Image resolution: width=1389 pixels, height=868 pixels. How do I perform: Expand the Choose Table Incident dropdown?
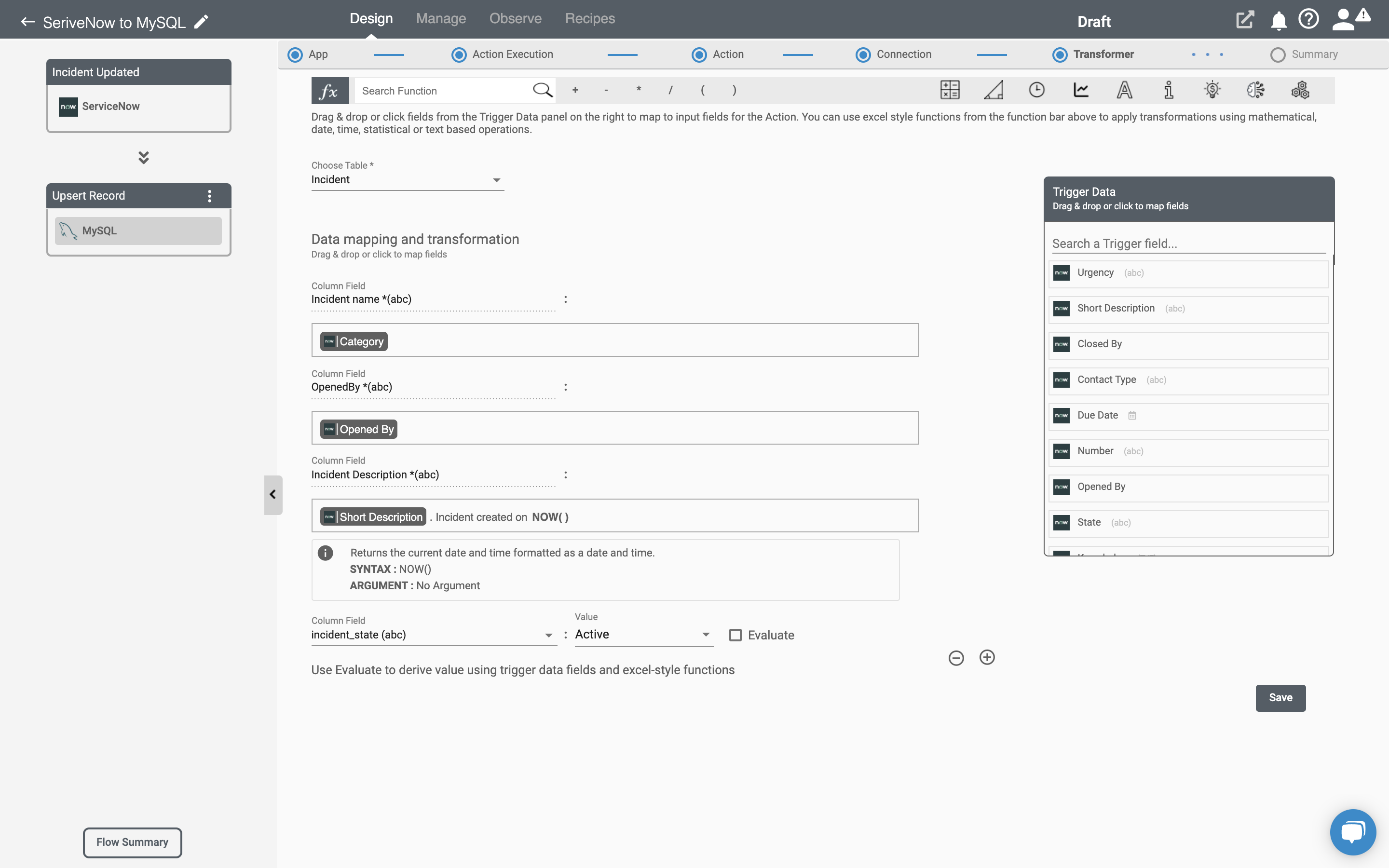(x=496, y=180)
